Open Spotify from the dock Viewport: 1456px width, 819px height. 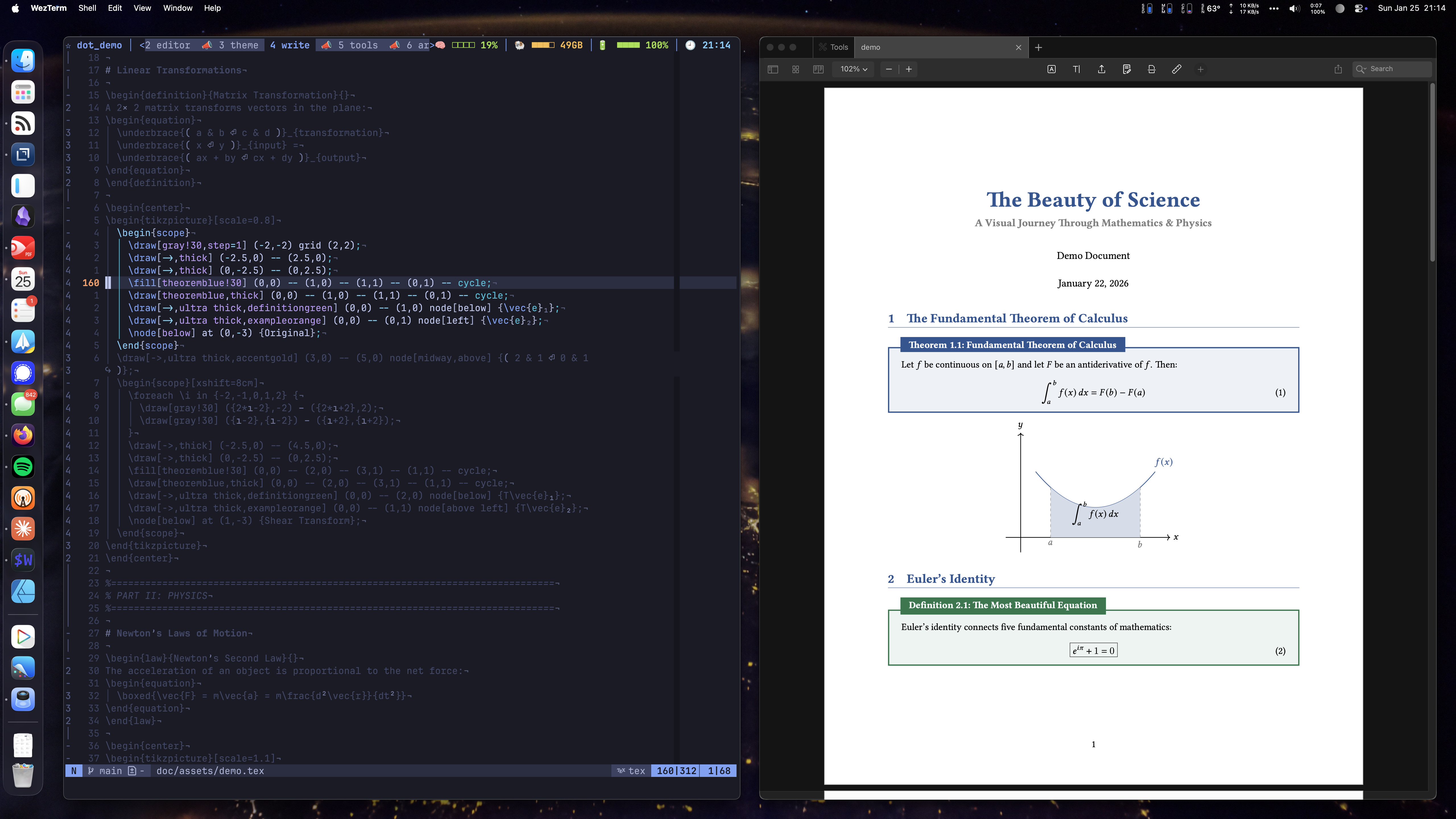pyautogui.click(x=23, y=466)
